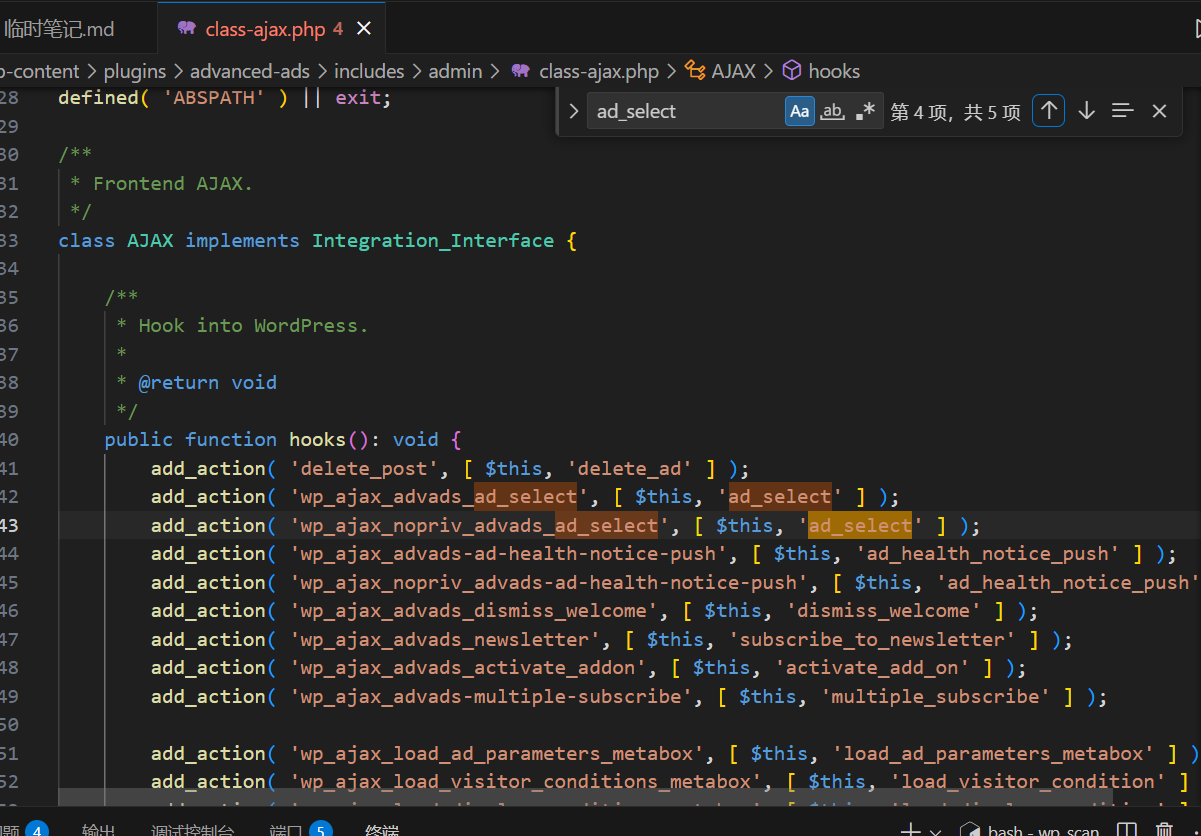The width and height of the screenshot is (1201, 836).
Task: Click the '第 4 项, 共 5 项' match count
Action: click(x=955, y=112)
